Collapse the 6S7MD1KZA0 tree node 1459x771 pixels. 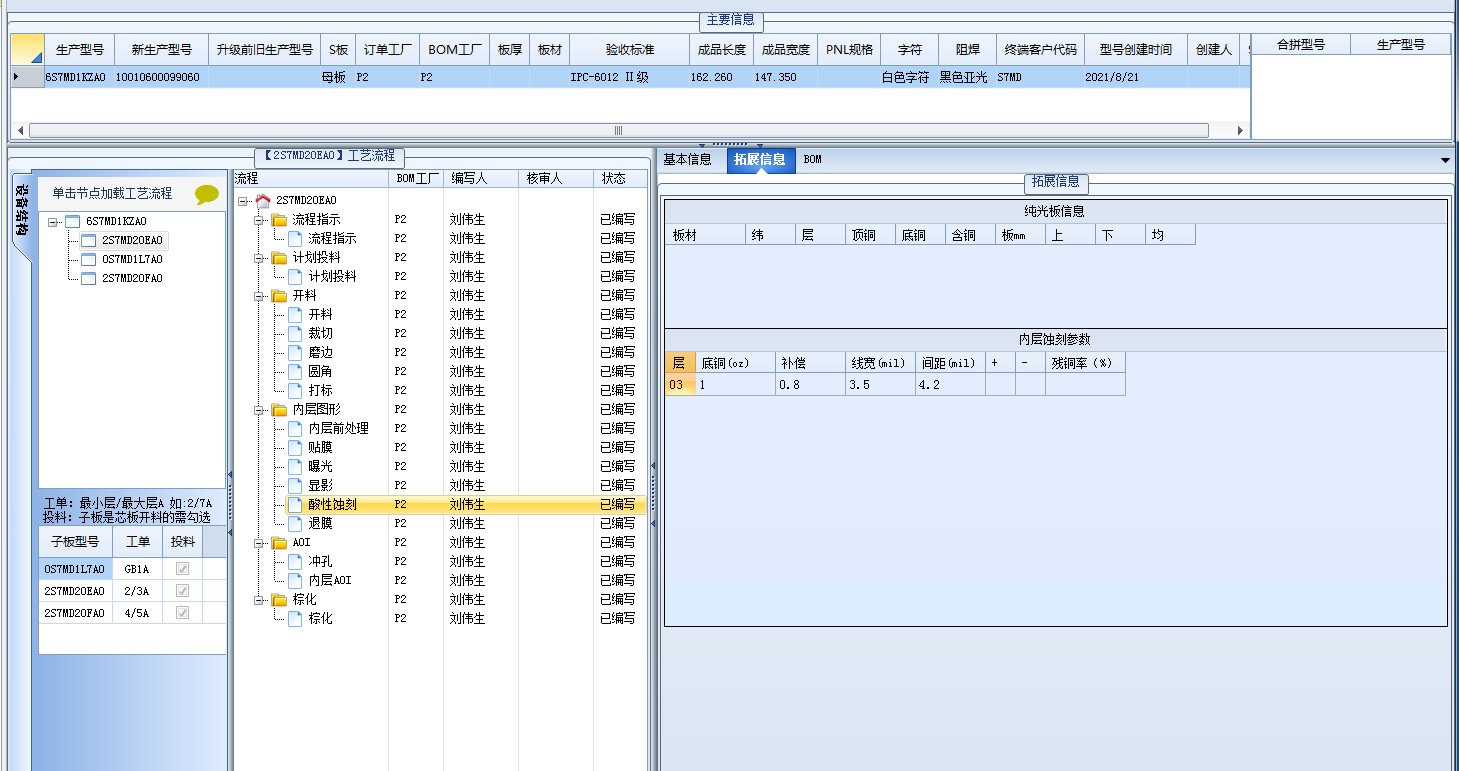pos(53,221)
